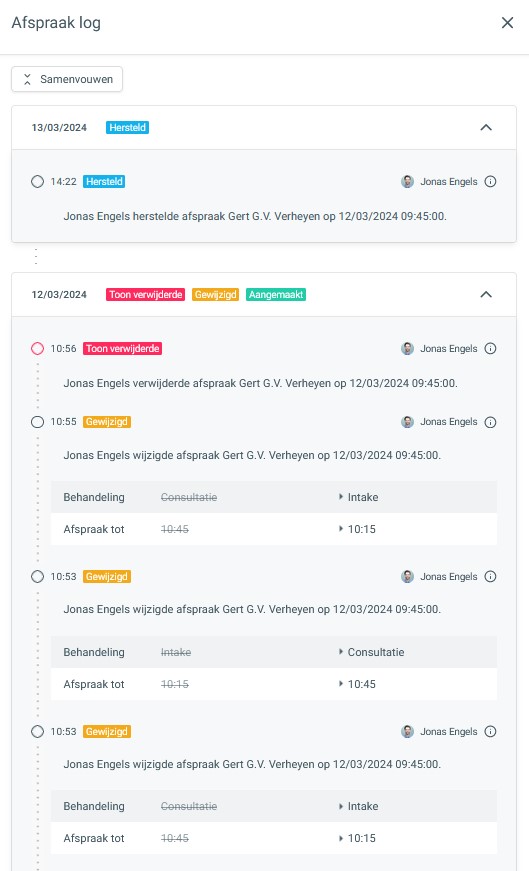Close the Afspraak log panel

coord(507,23)
